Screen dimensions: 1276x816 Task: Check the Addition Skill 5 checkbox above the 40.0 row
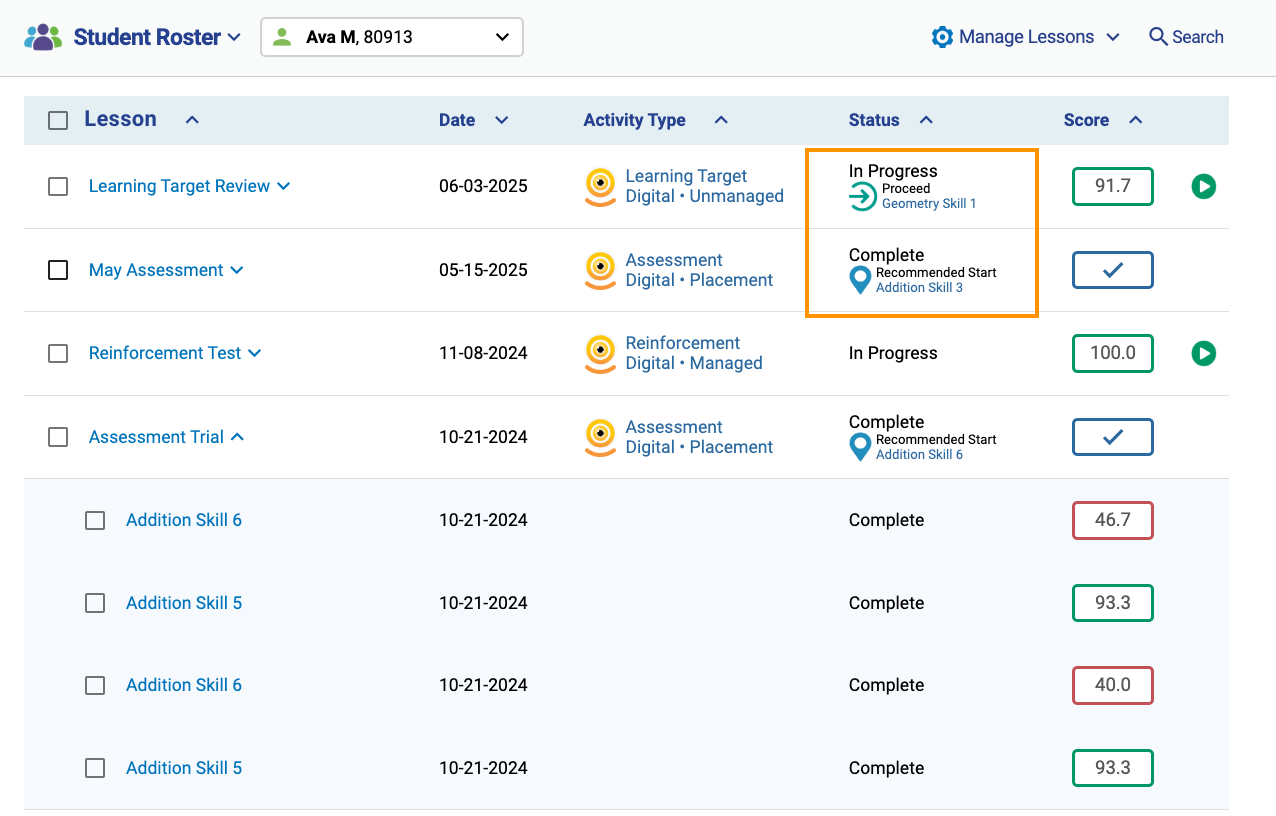[95, 603]
